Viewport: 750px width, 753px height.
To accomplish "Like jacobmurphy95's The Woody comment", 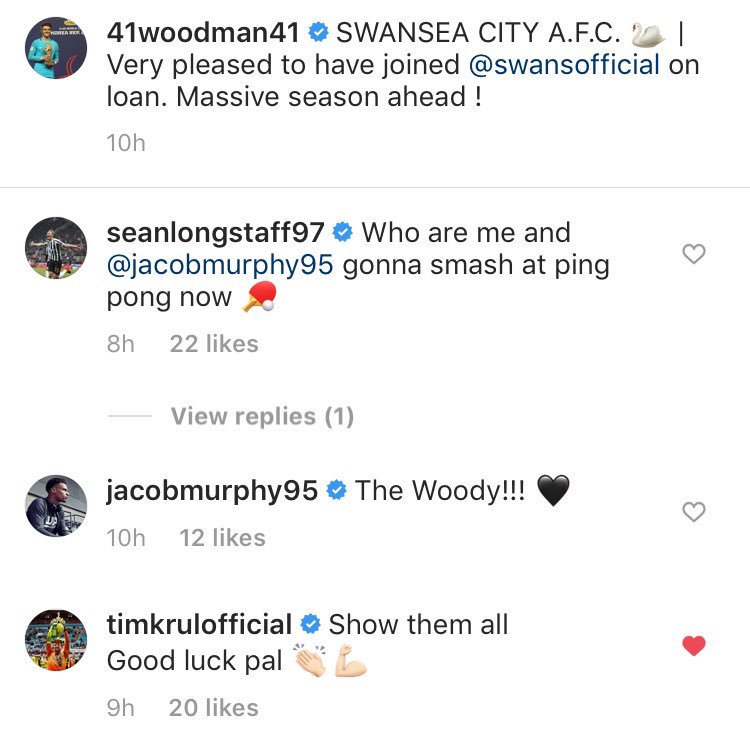I will point(693,511).
